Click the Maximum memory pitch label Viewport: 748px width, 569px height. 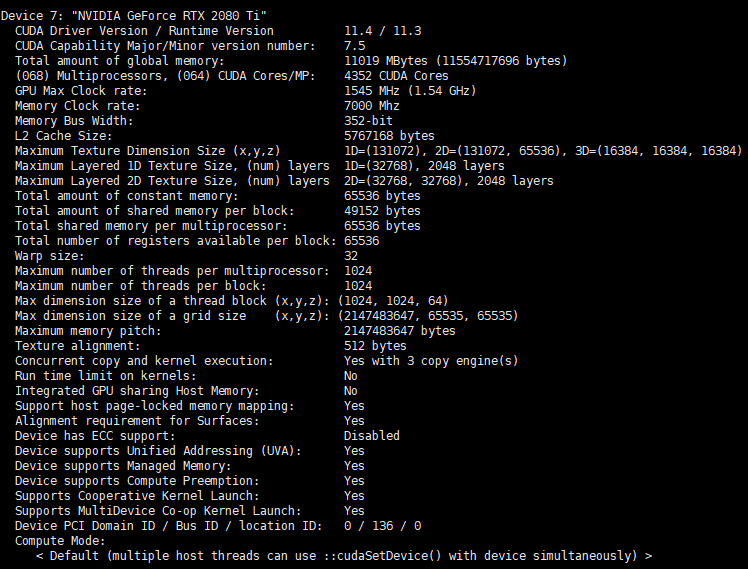[87, 330]
